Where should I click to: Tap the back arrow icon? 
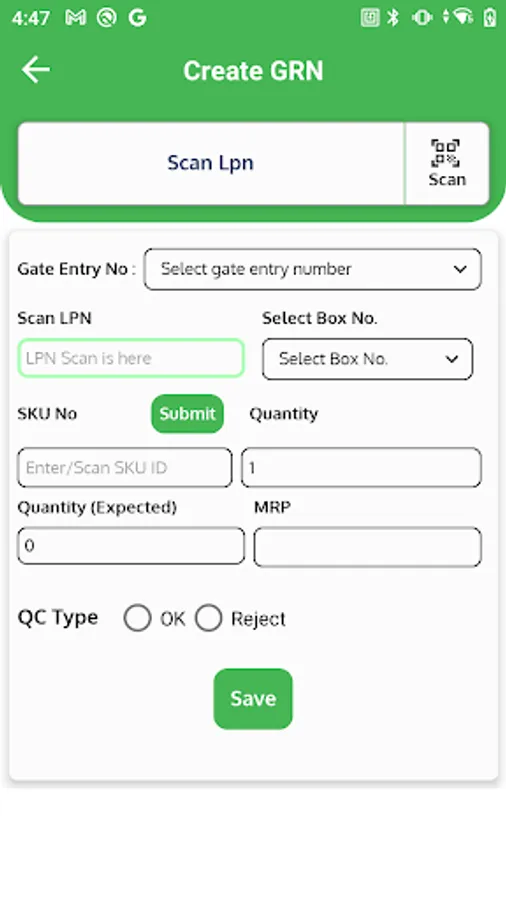[x=36, y=69]
